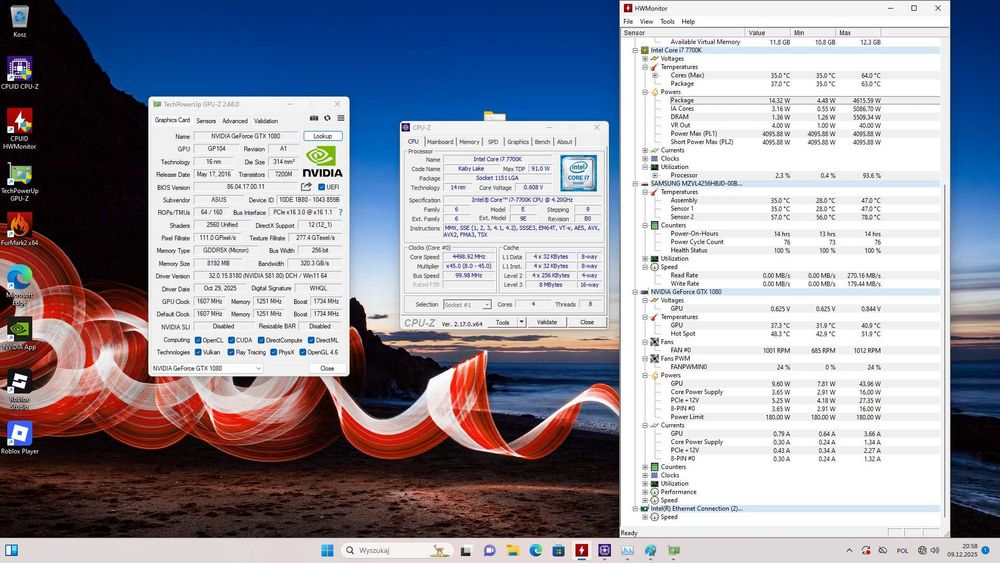This screenshot has width=1000, height=563.
Task: Open the GPU-Z hamburger menu
Action: (341, 119)
